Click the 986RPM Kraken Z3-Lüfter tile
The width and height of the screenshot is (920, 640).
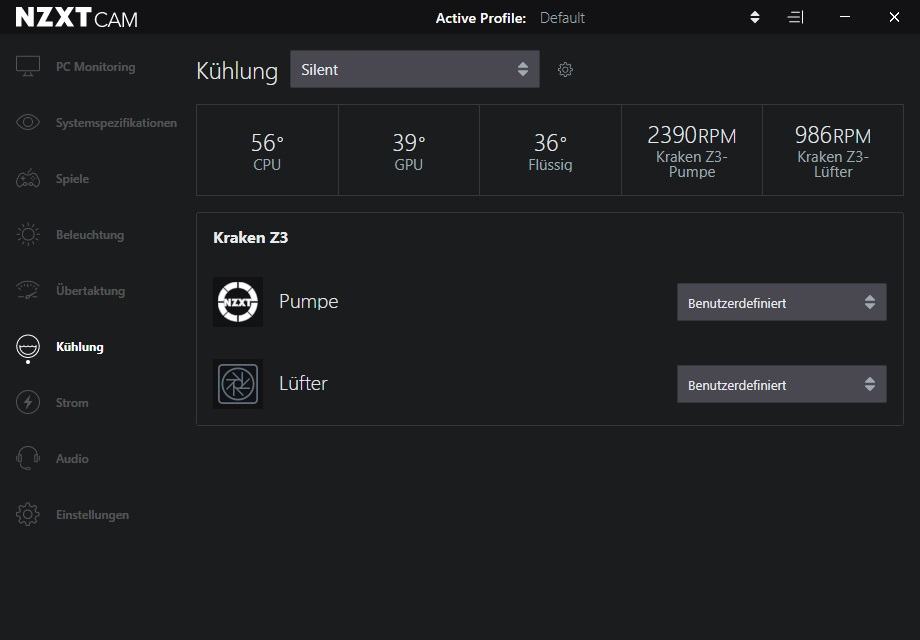(x=833, y=150)
